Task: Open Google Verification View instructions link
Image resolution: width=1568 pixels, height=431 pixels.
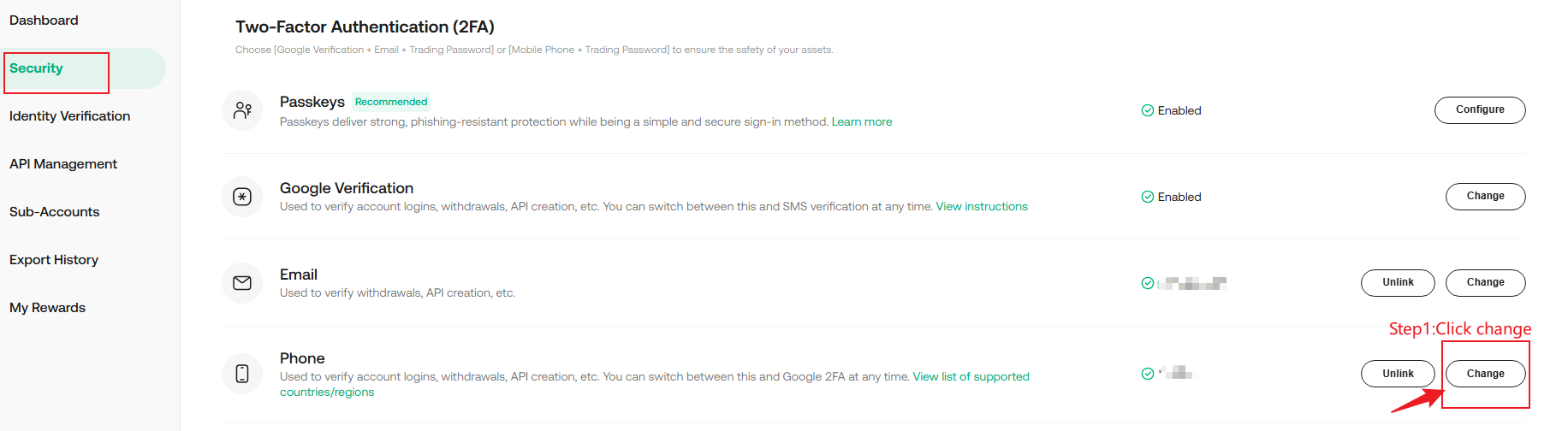Action: point(981,207)
